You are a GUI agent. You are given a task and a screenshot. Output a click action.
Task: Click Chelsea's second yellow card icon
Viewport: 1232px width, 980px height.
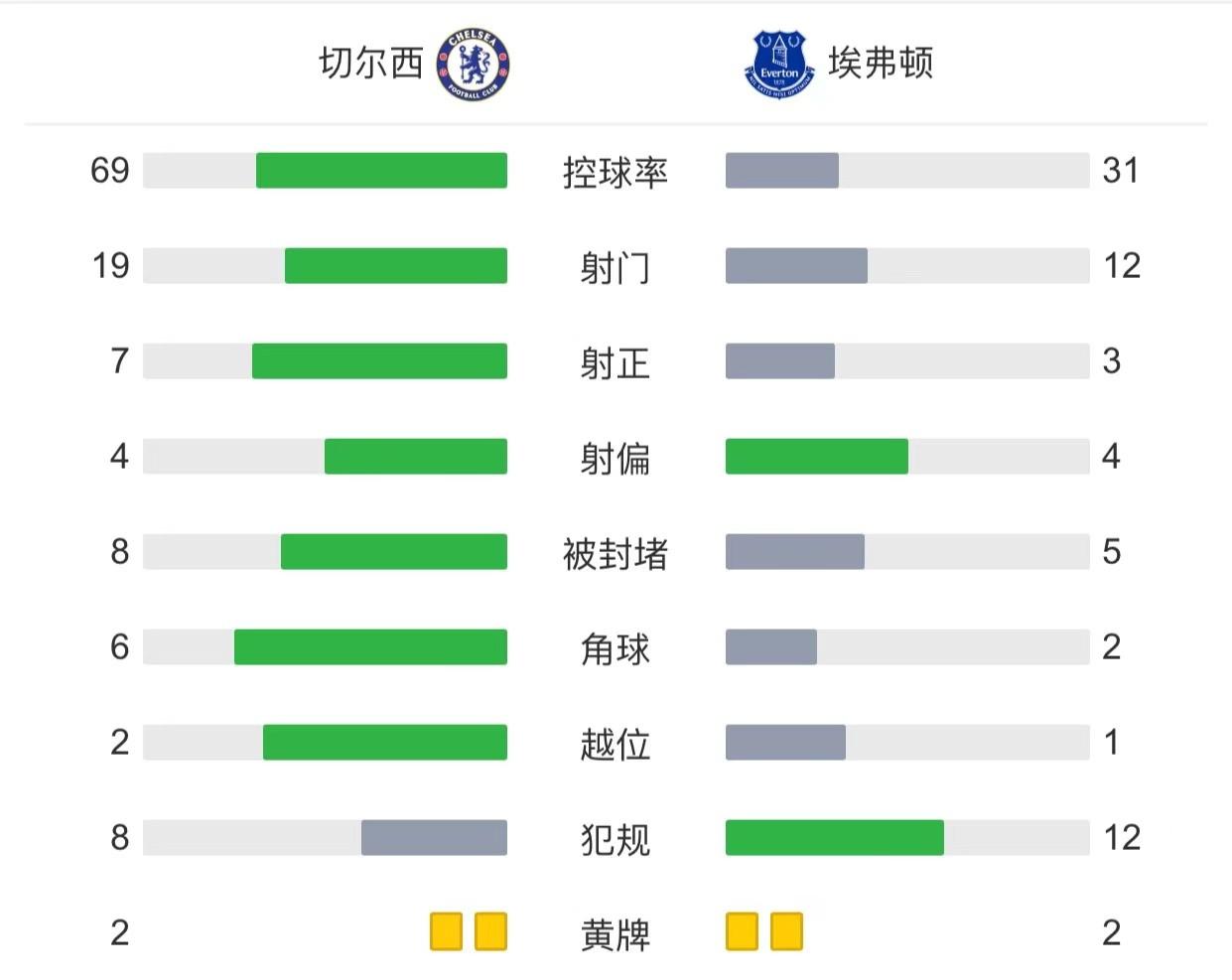pyautogui.click(x=491, y=932)
